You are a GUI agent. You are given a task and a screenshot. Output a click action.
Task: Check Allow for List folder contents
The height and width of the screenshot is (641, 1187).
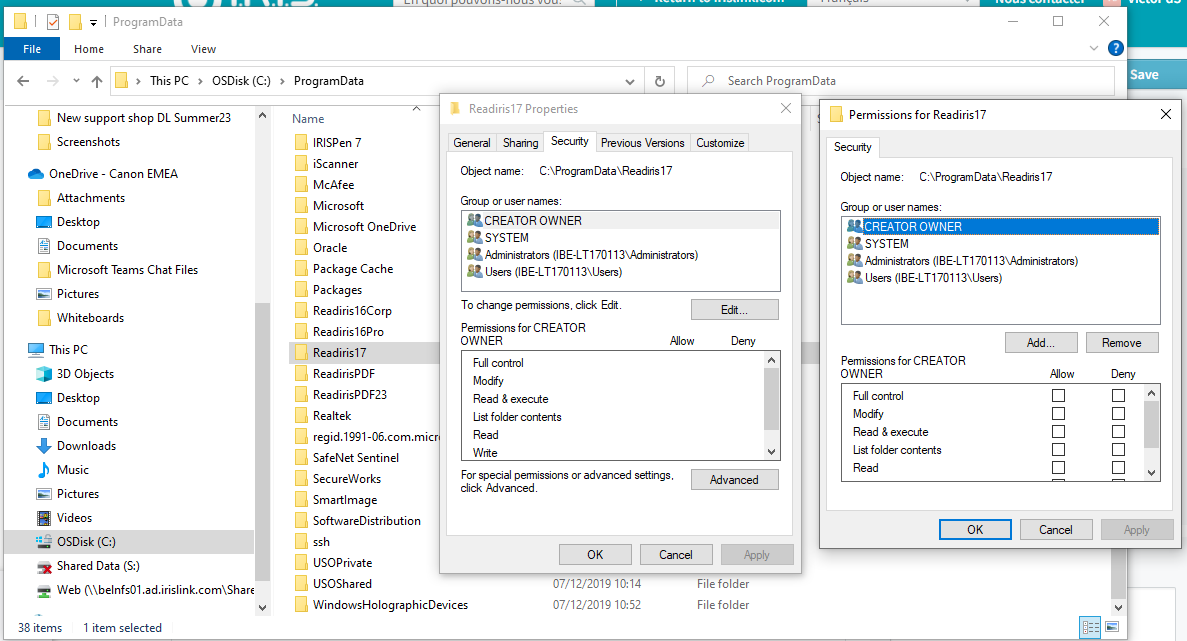(x=1058, y=450)
